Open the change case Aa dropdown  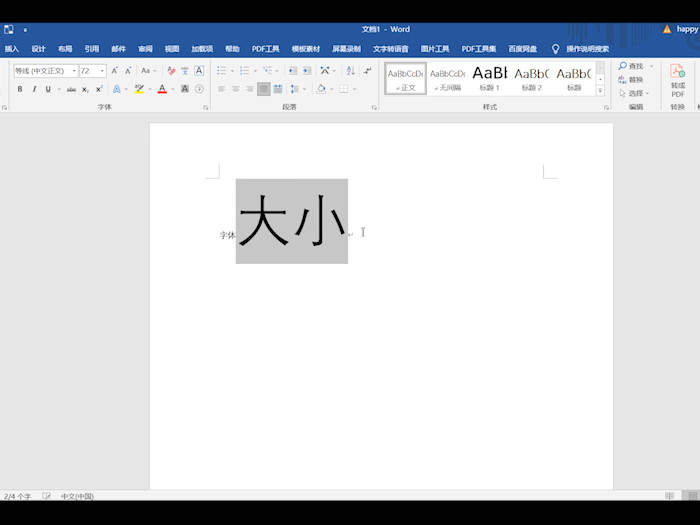[x=149, y=71]
